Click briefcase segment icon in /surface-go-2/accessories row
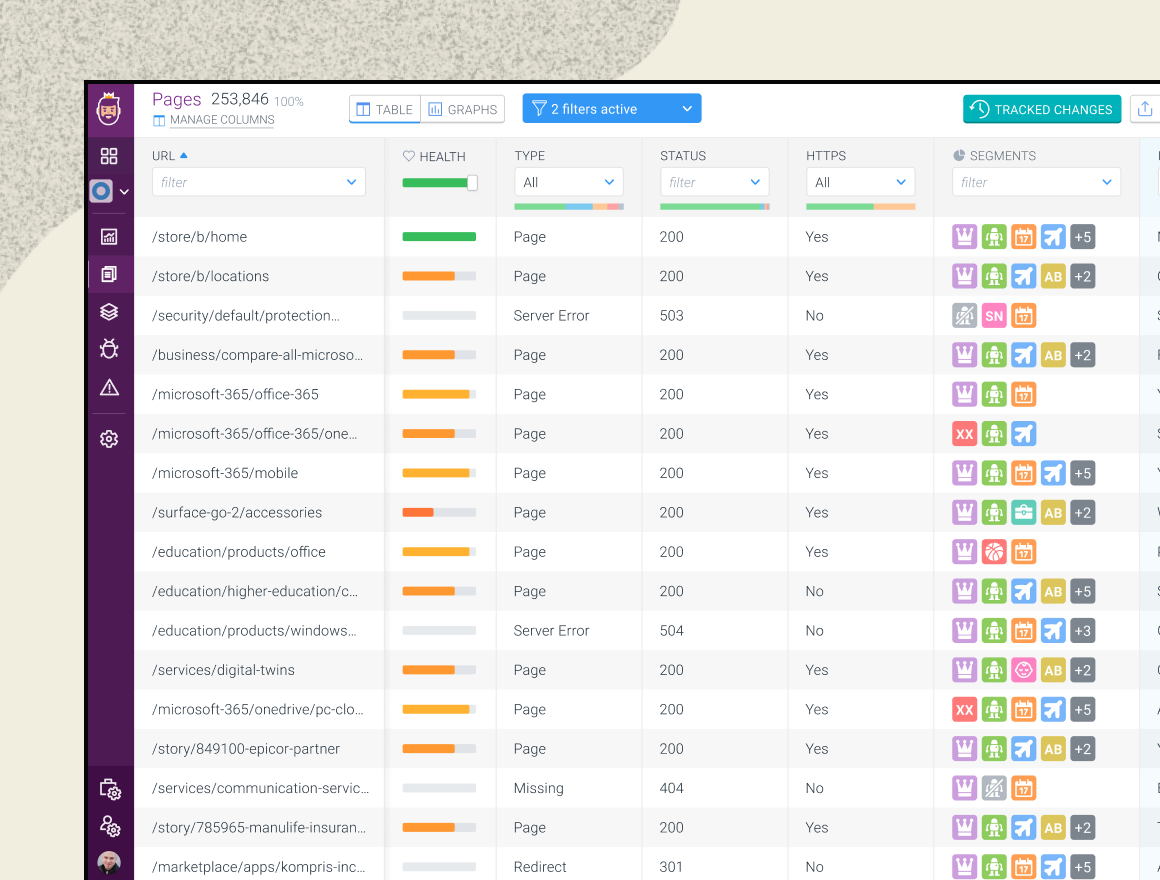Image resolution: width=1160 pixels, height=880 pixels. click(x=1023, y=512)
